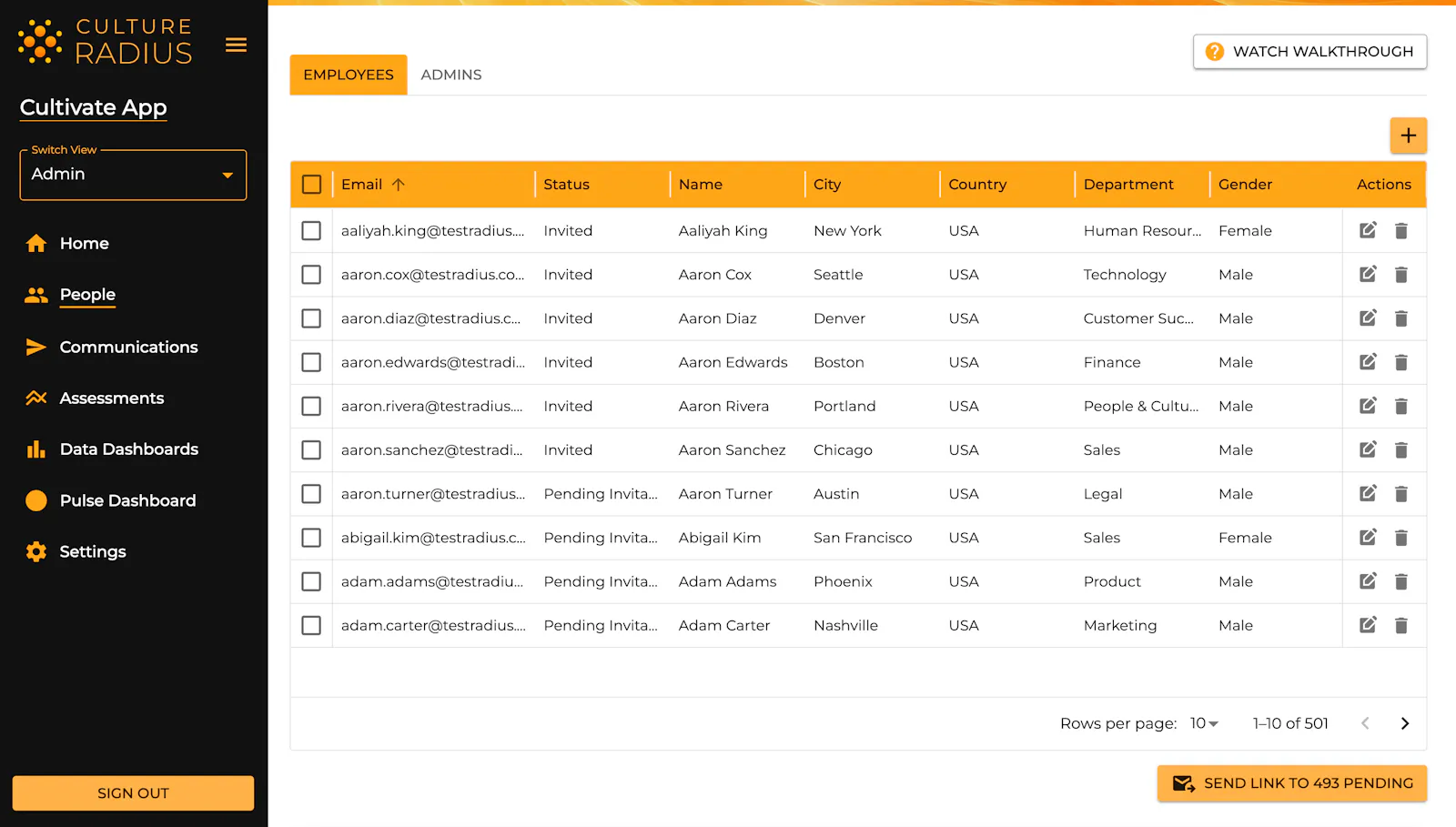Open the Switch View Admin dropdown
The image size is (1456, 827).
(x=133, y=175)
